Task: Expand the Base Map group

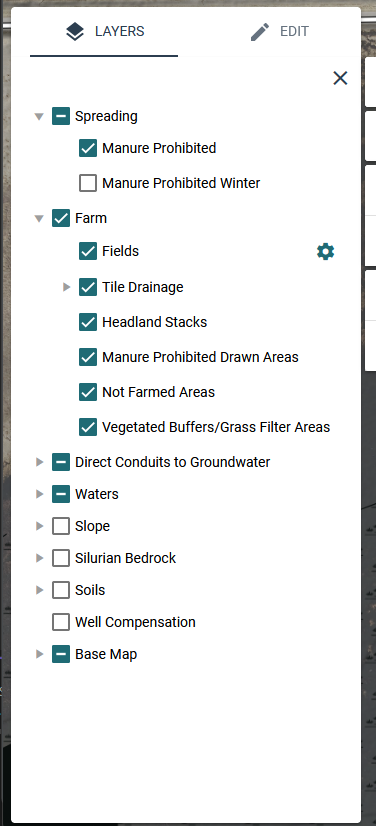Action: pyautogui.click(x=39, y=654)
